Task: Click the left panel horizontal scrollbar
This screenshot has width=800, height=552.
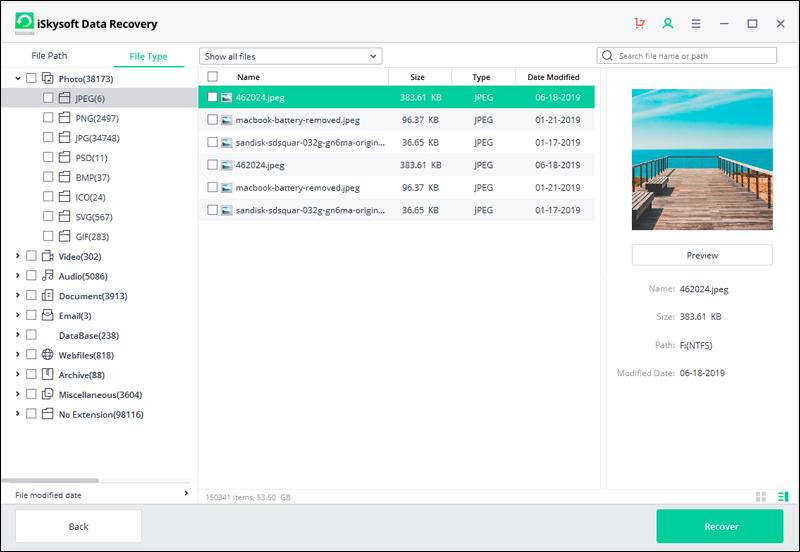Action: (51, 480)
